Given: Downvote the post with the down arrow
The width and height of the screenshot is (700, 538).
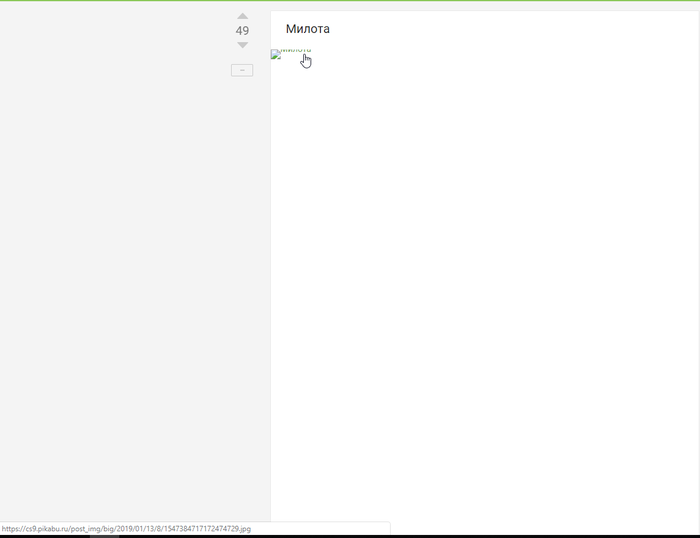Looking at the screenshot, I should [242, 45].
